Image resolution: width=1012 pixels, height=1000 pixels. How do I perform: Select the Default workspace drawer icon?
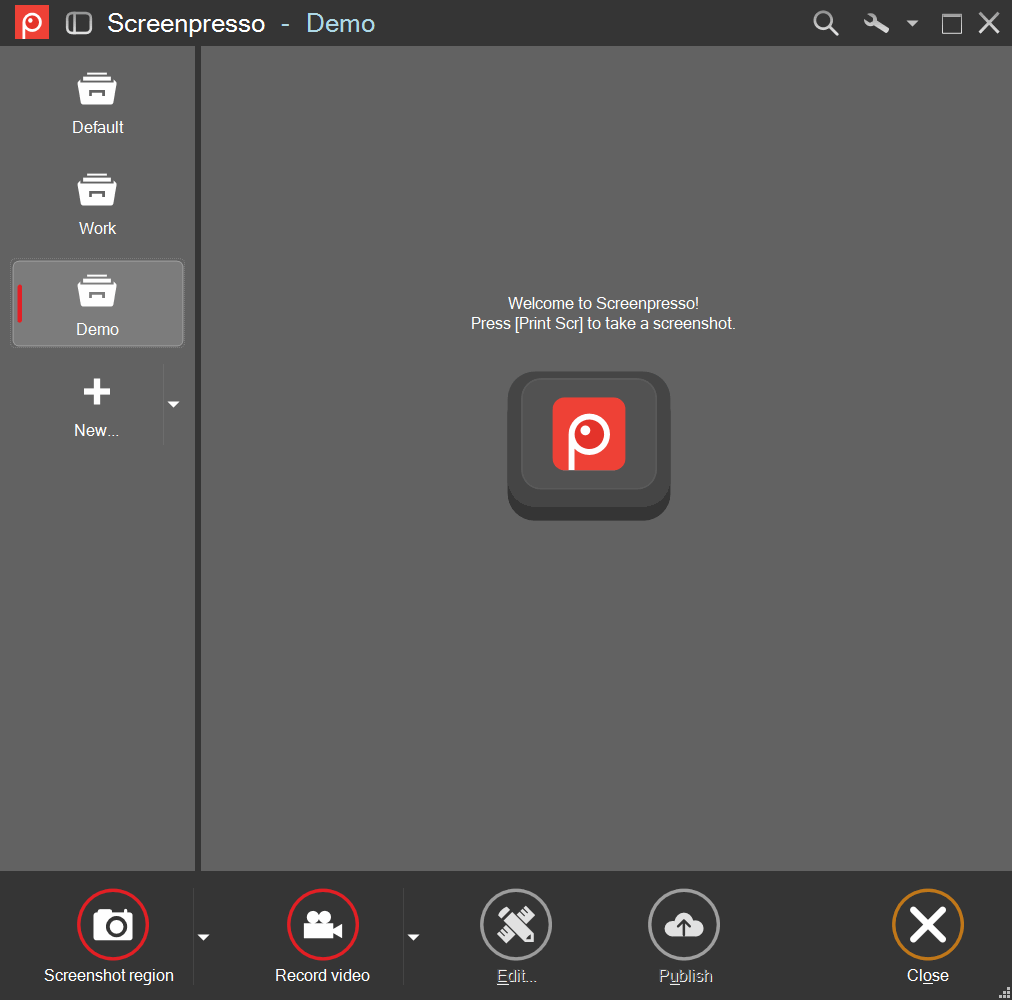[x=97, y=88]
